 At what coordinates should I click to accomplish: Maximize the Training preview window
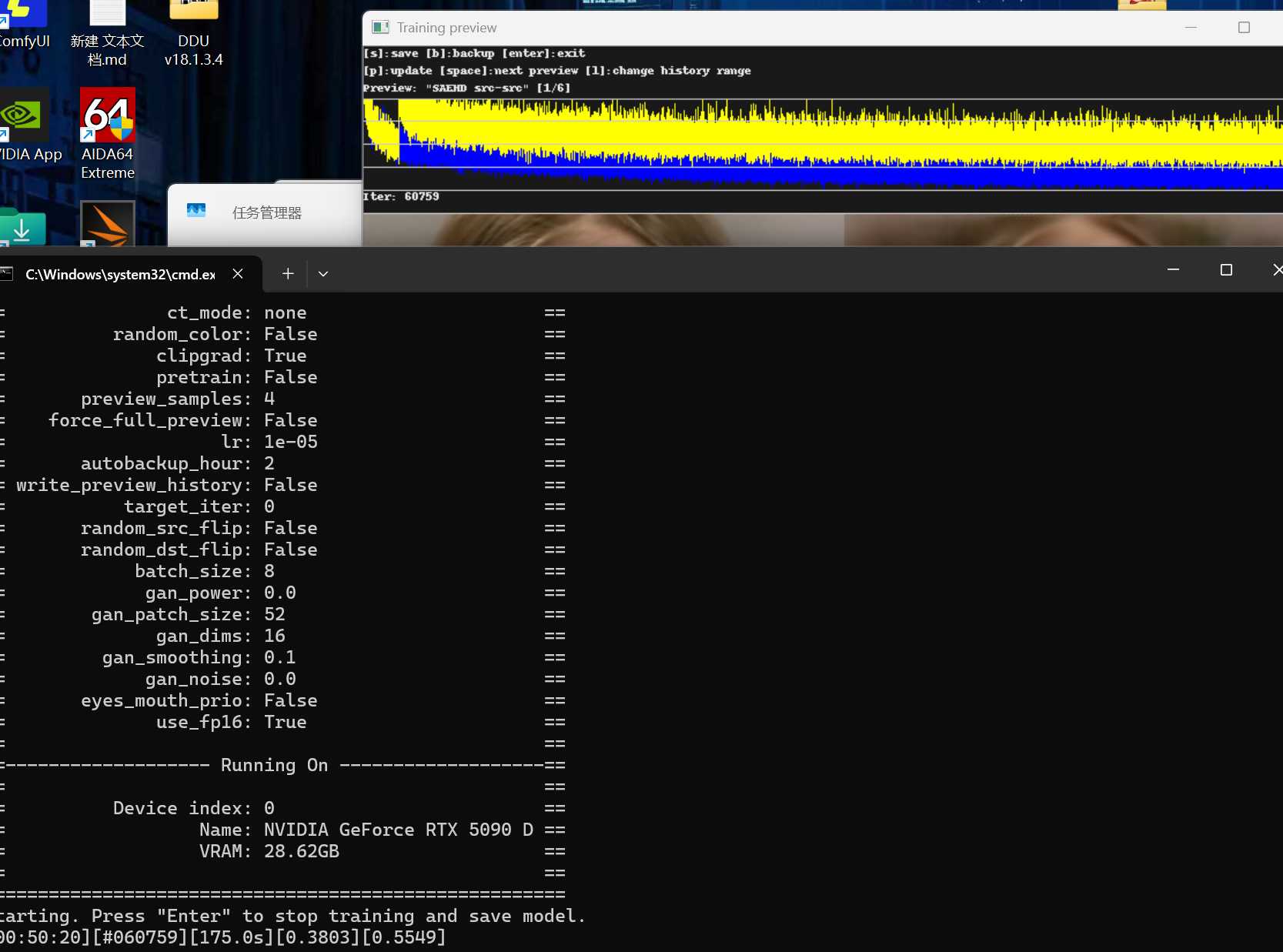(x=1244, y=28)
